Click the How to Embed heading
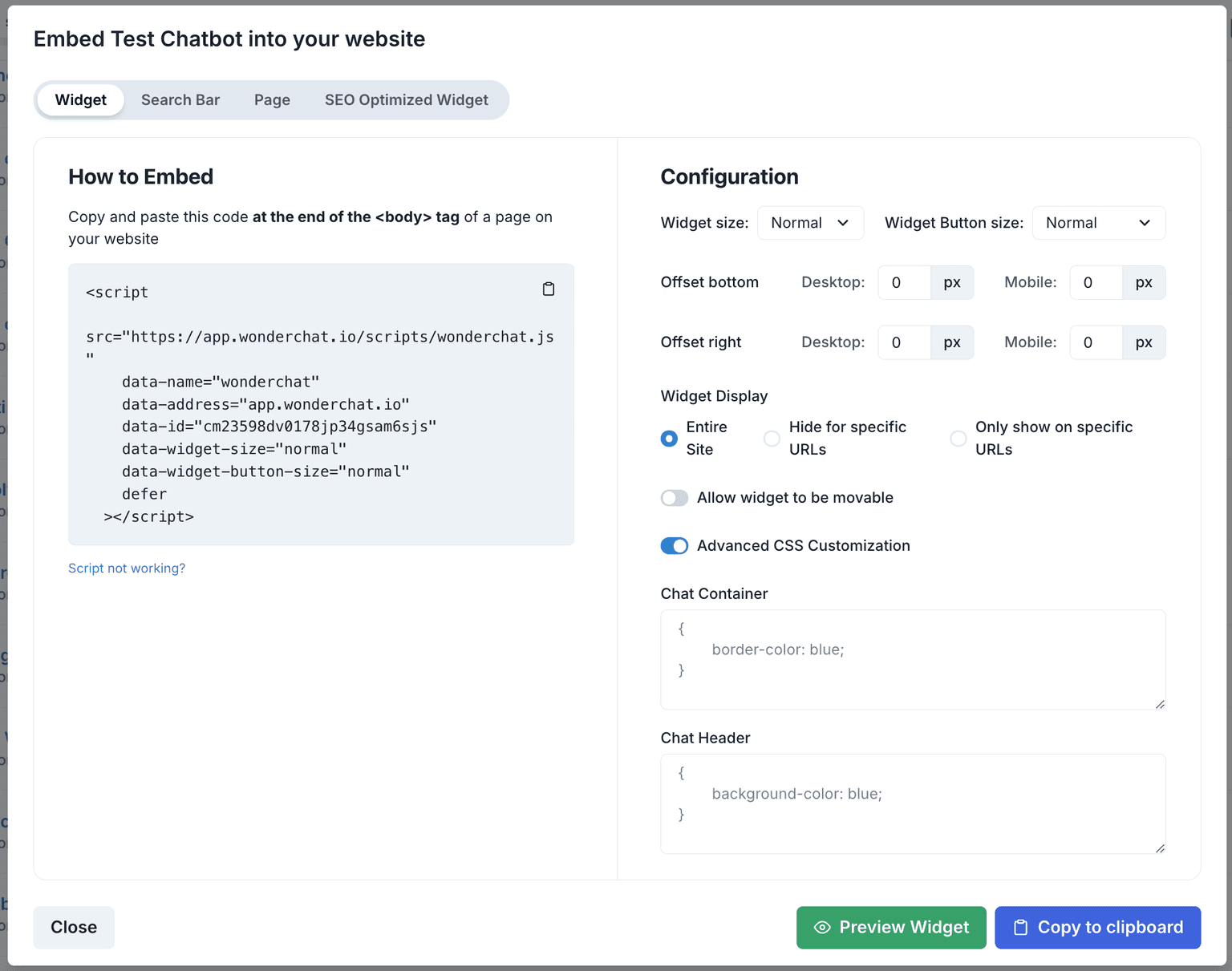The image size is (1232, 971). (x=140, y=177)
